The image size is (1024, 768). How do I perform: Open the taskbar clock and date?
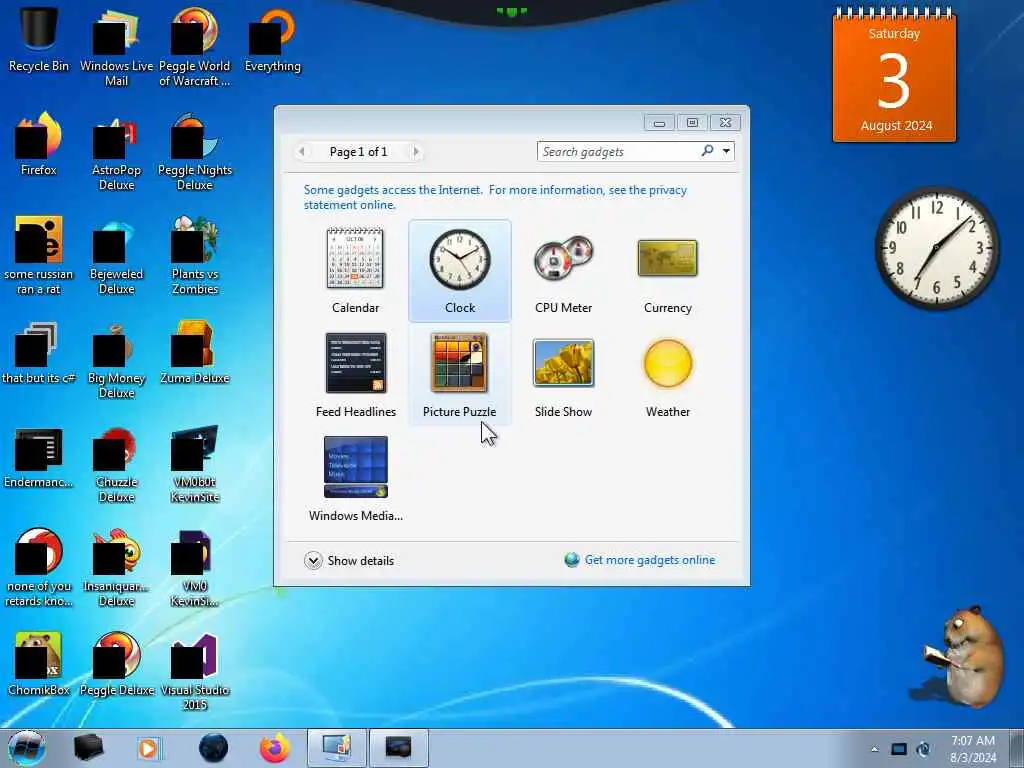click(973, 749)
